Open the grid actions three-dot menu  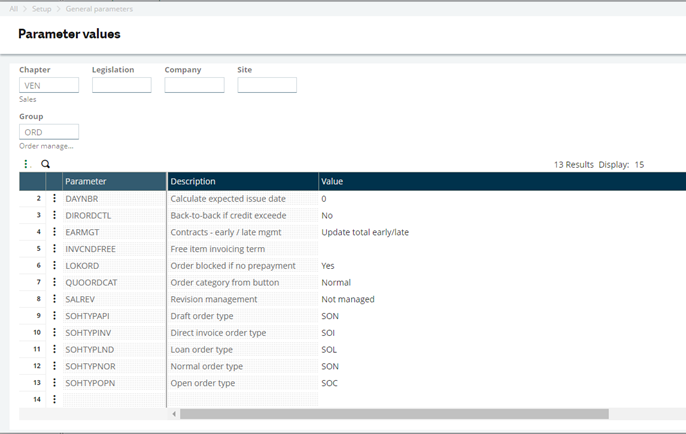tap(27, 163)
